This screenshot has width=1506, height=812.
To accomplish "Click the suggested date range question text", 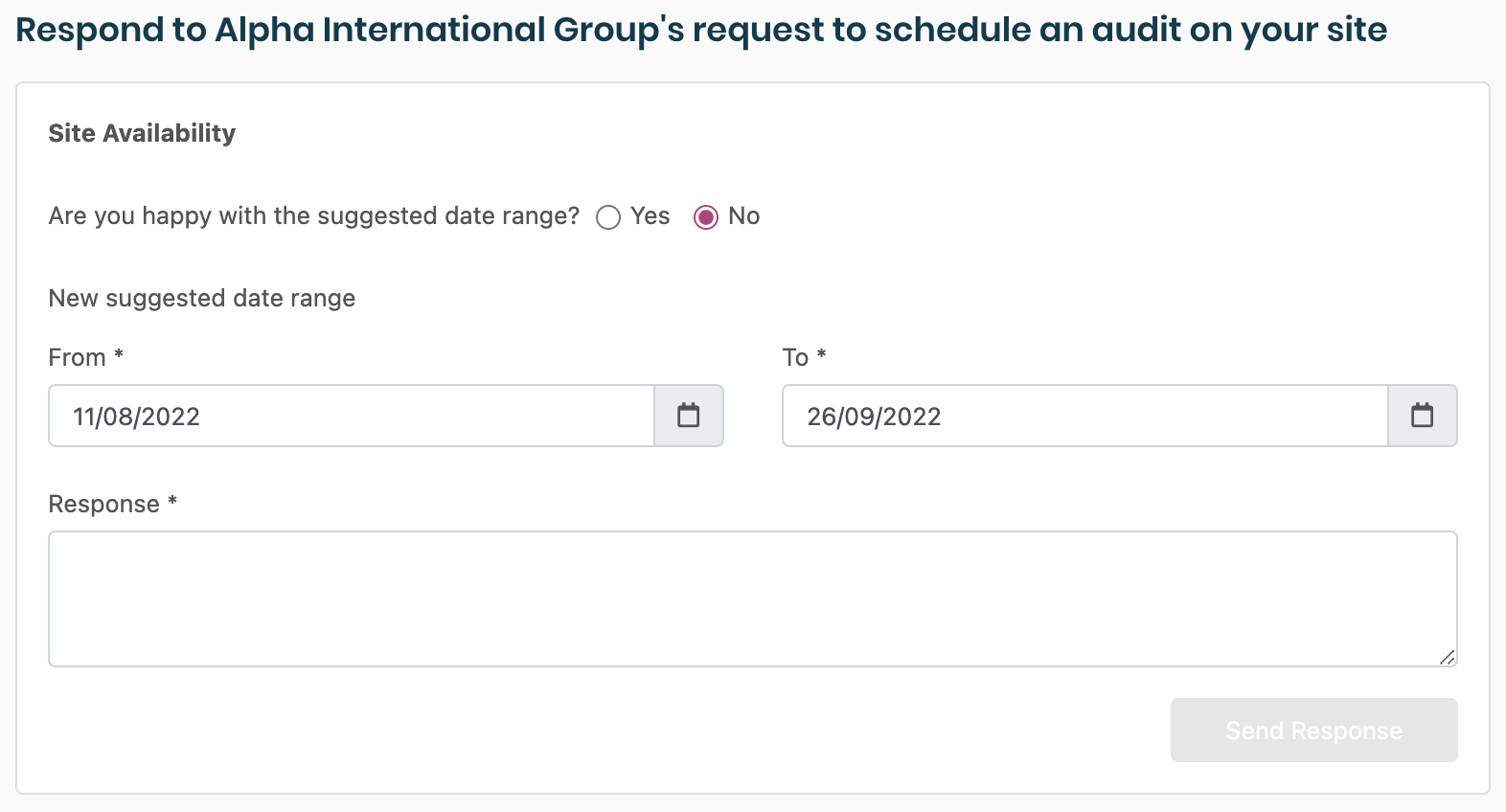I will (313, 216).
